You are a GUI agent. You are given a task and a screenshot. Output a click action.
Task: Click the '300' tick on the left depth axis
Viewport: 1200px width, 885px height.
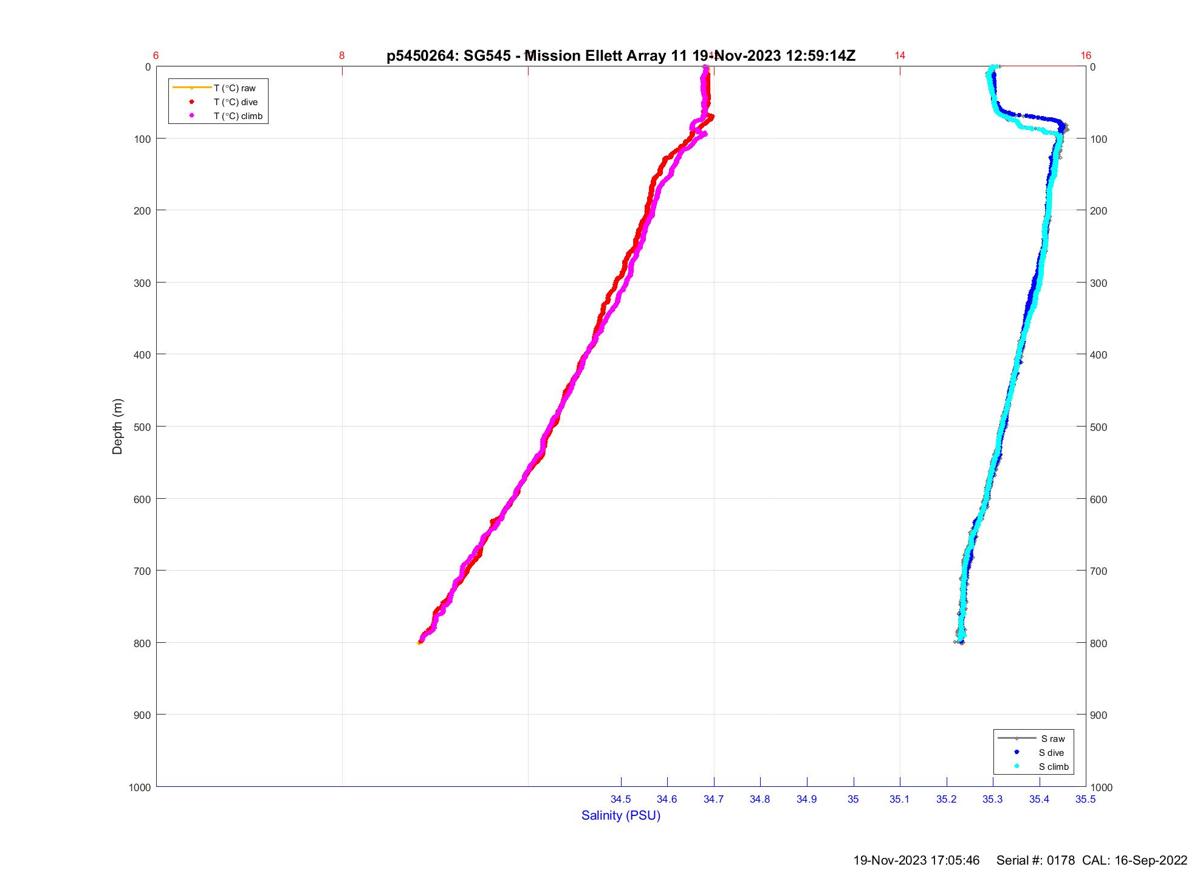pos(141,283)
